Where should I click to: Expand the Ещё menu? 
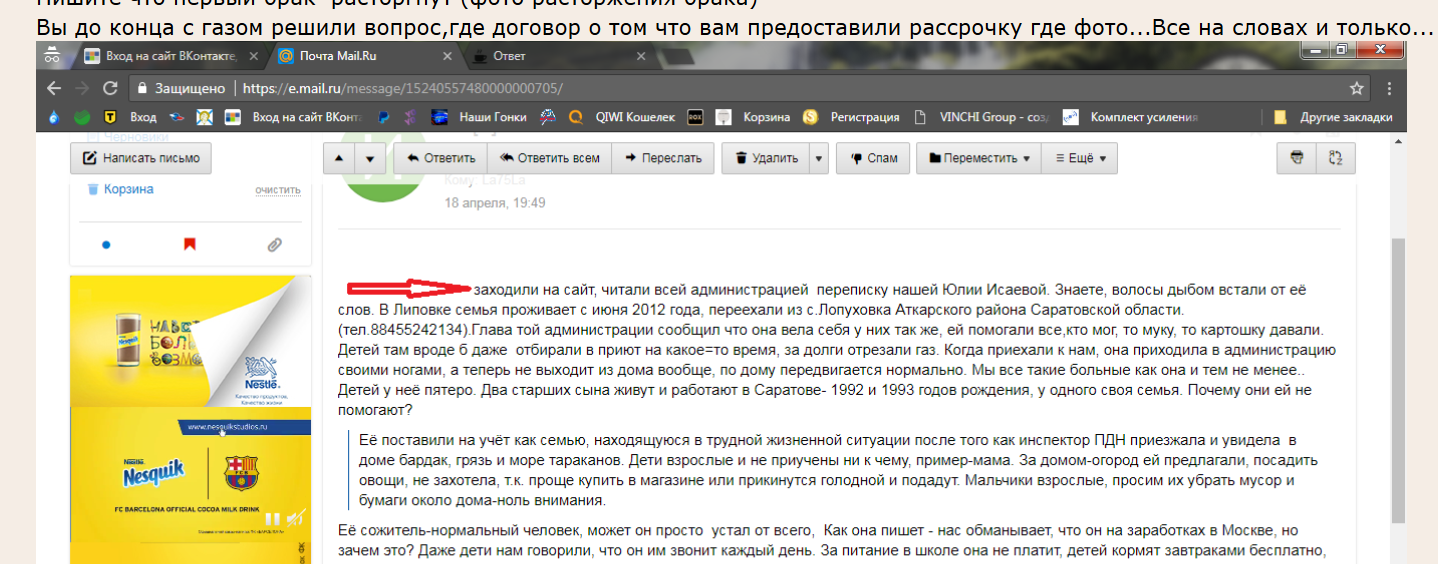1079,158
